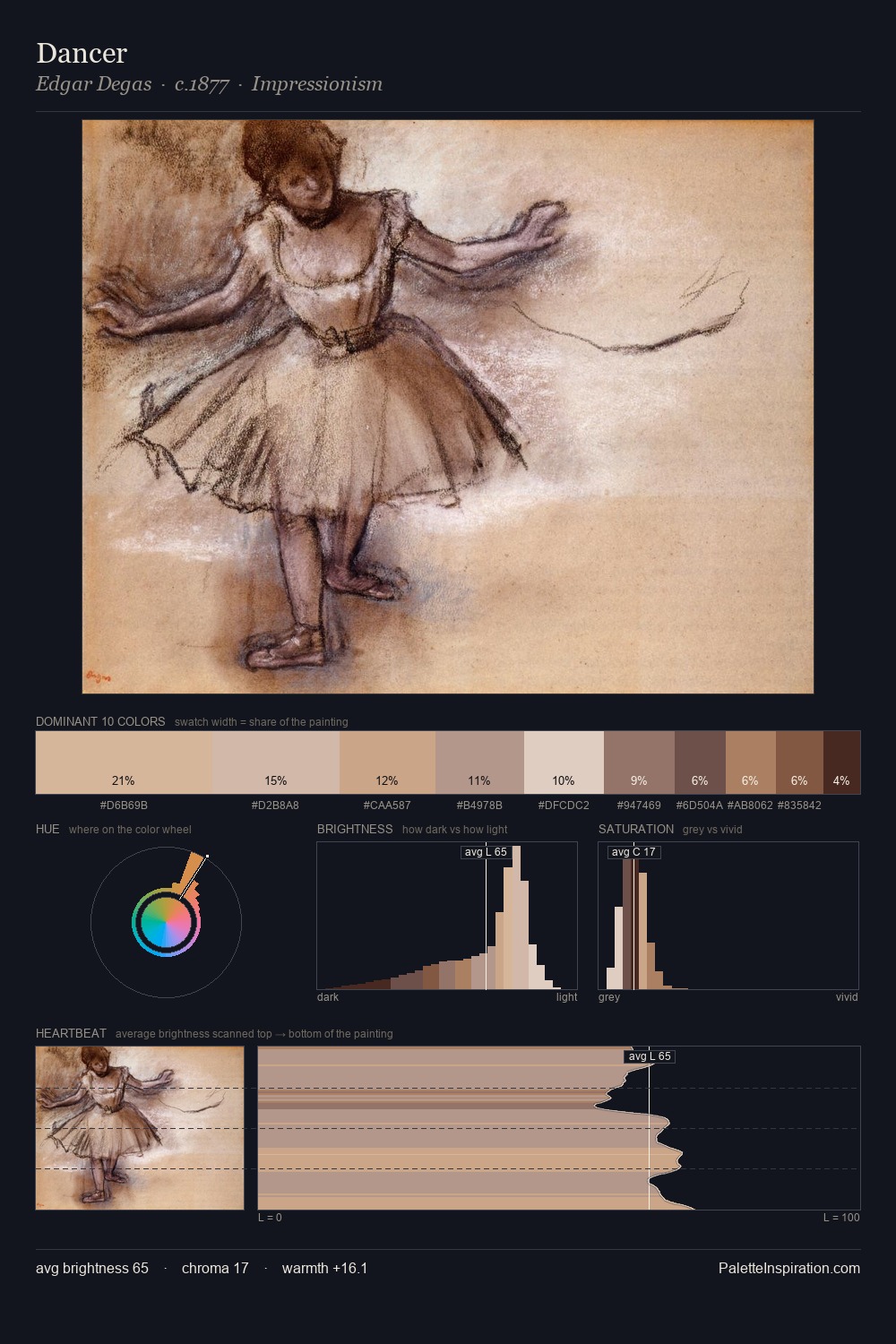Open the PaletteInspiration.com link

(789, 1268)
